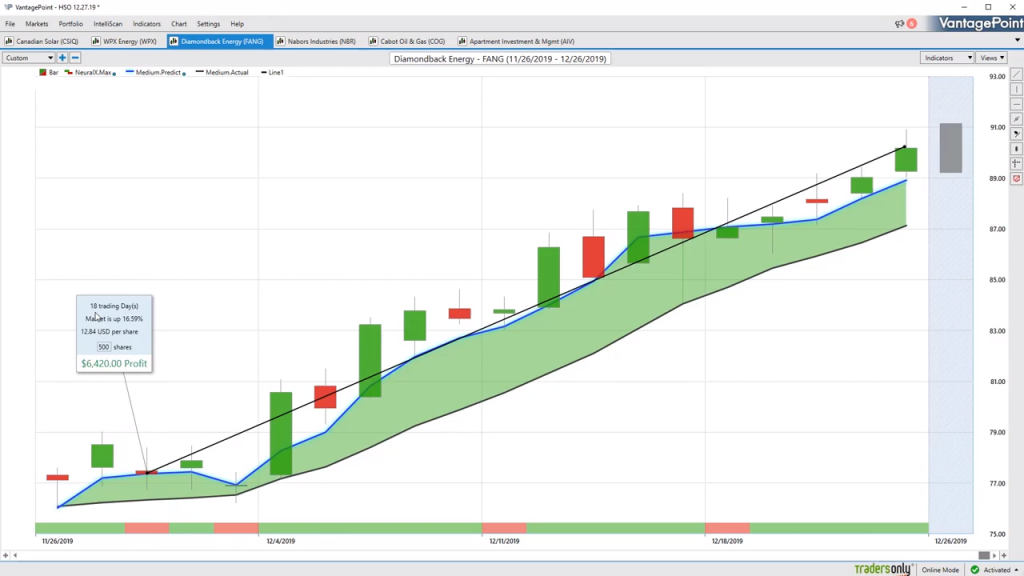Open the Chart menu
The width and height of the screenshot is (1024, 576).
point(179,24)
